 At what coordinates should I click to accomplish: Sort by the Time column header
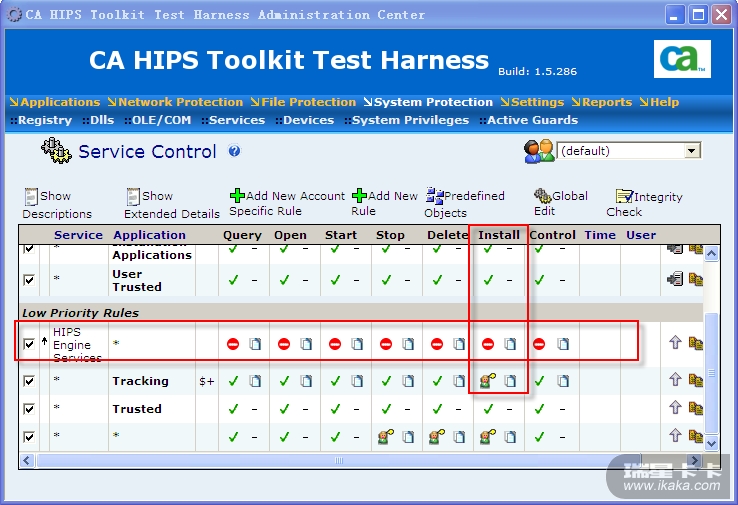coord(600,235)
